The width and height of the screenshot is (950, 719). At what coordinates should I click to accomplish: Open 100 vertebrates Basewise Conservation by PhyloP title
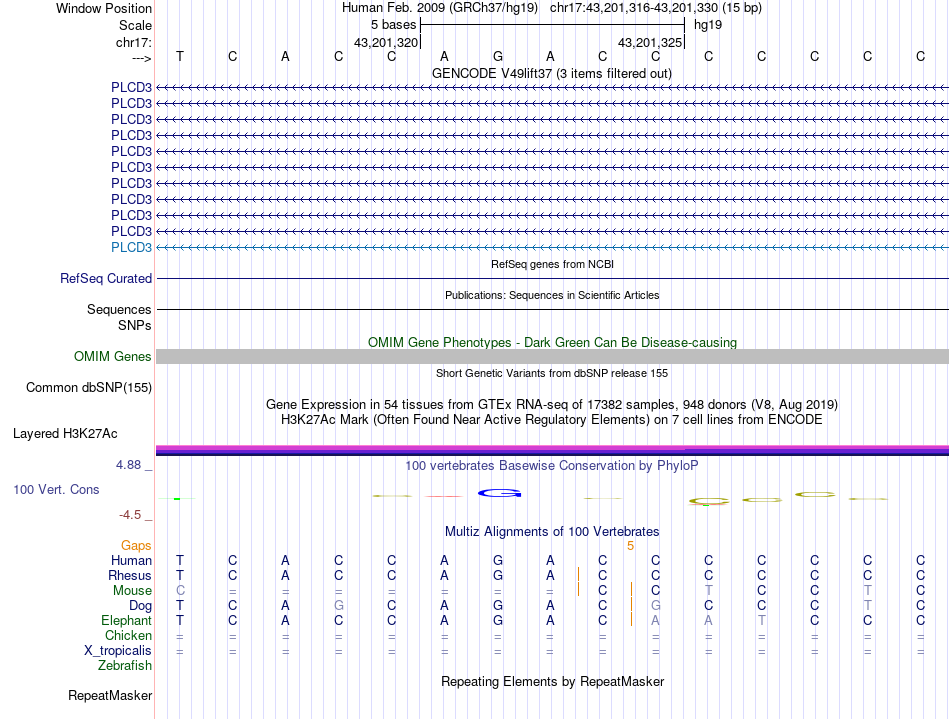coord(552,465)
